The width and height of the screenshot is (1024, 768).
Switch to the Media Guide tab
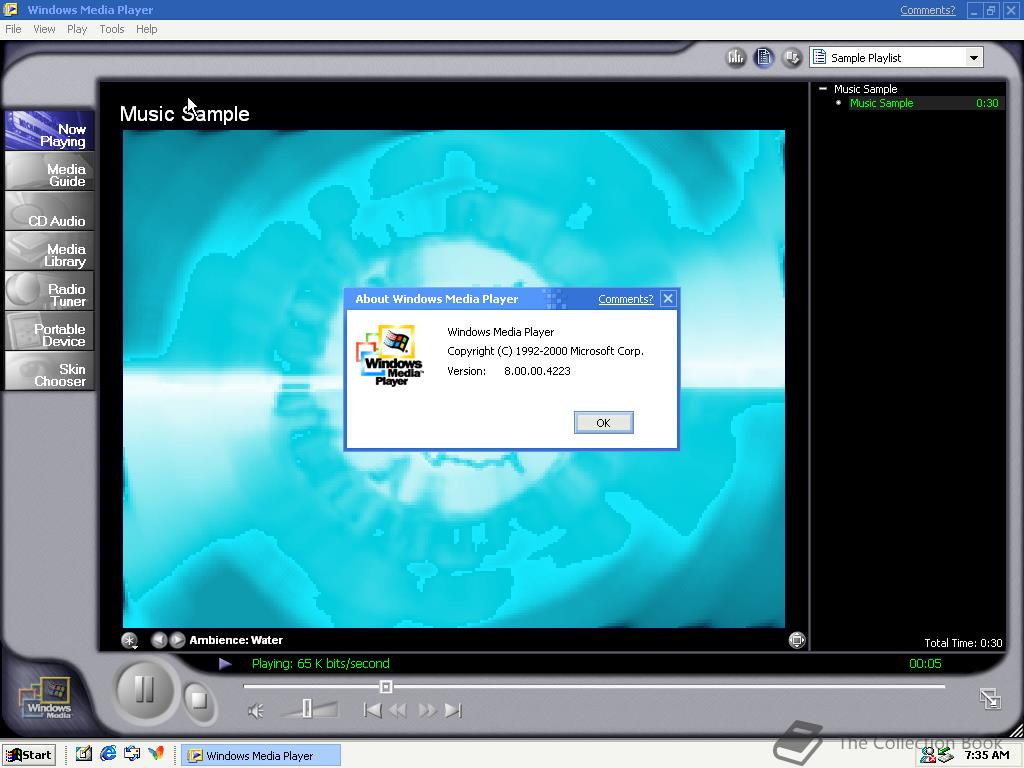pyautogui.click(x=50, y=171)
